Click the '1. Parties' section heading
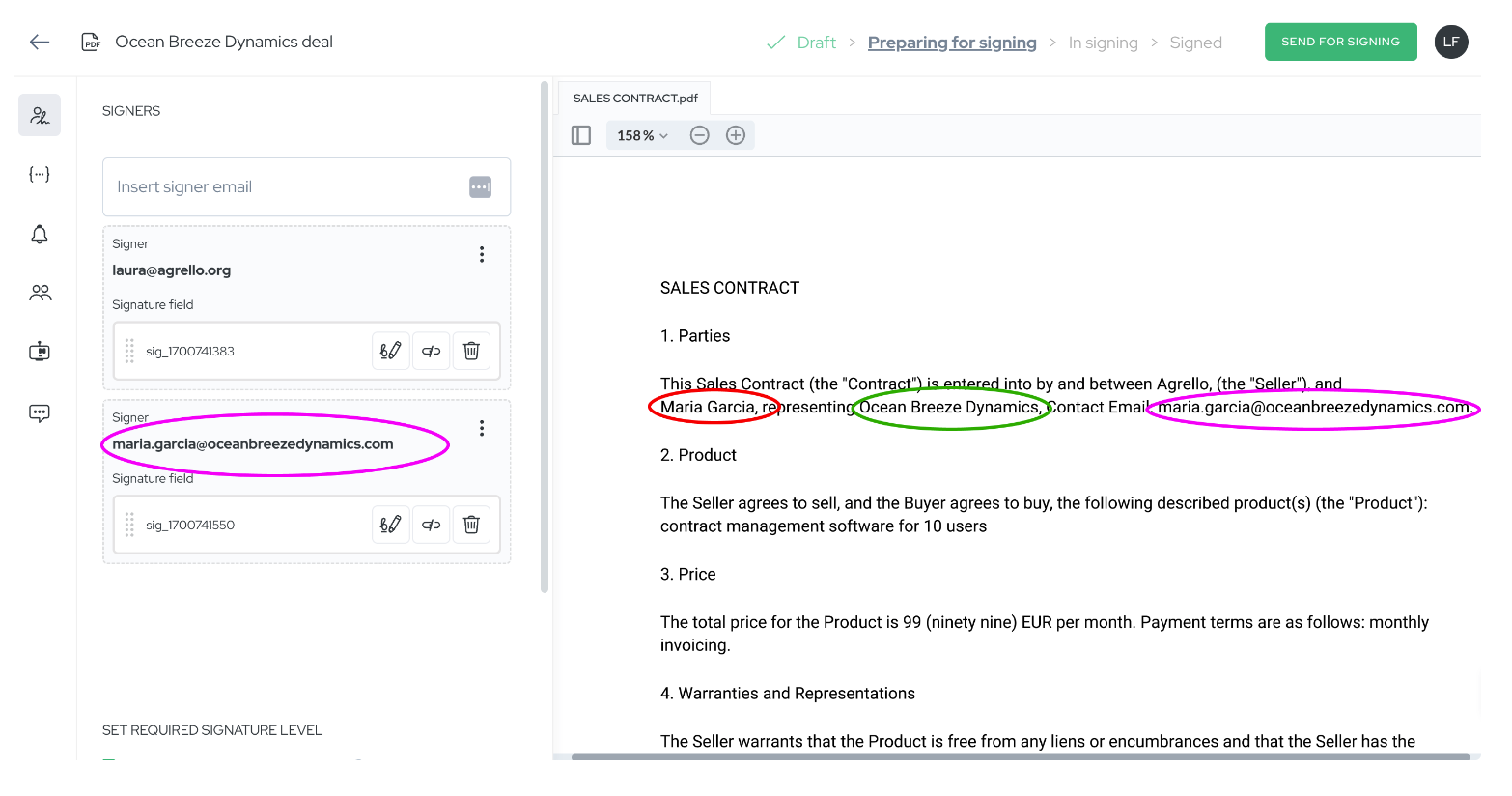The width and height of the screenshot is (1512, 796). 695,336
